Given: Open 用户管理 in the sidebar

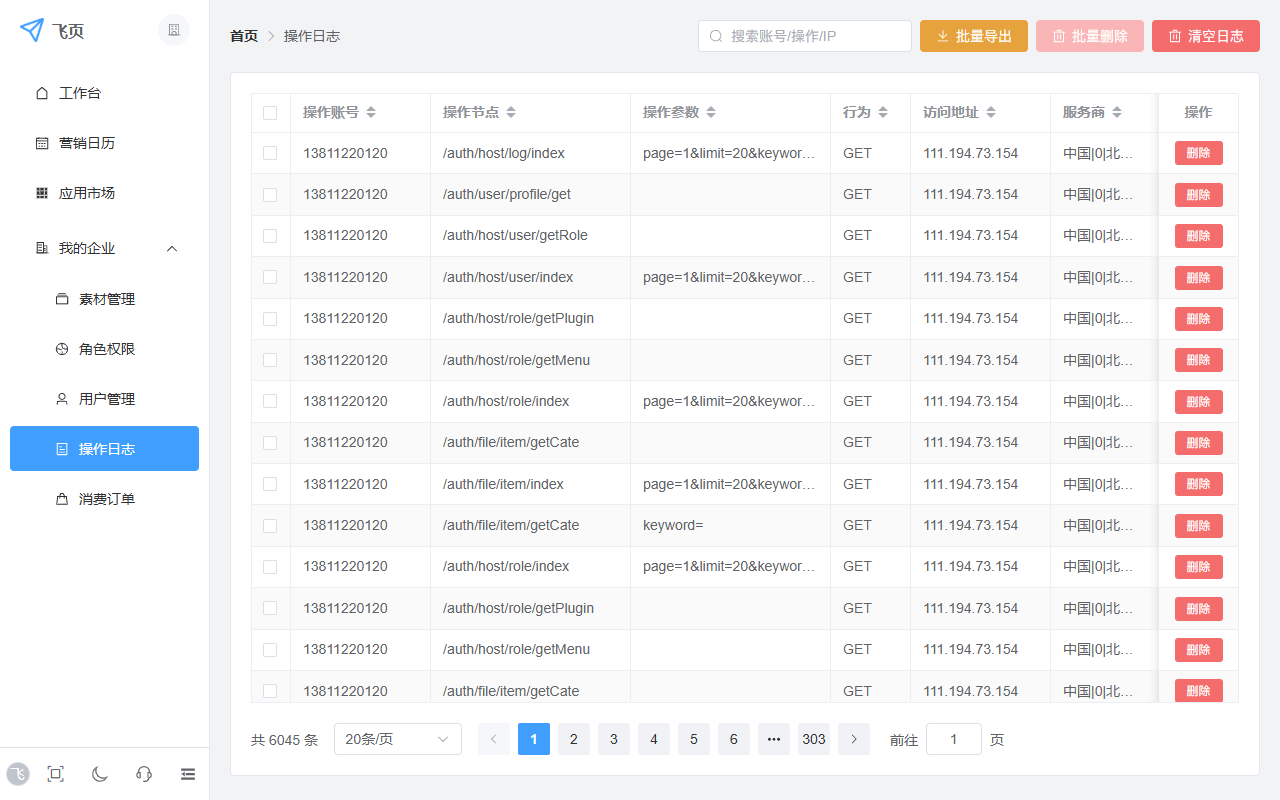Looking at the screenshot, I should coord(106,399).
